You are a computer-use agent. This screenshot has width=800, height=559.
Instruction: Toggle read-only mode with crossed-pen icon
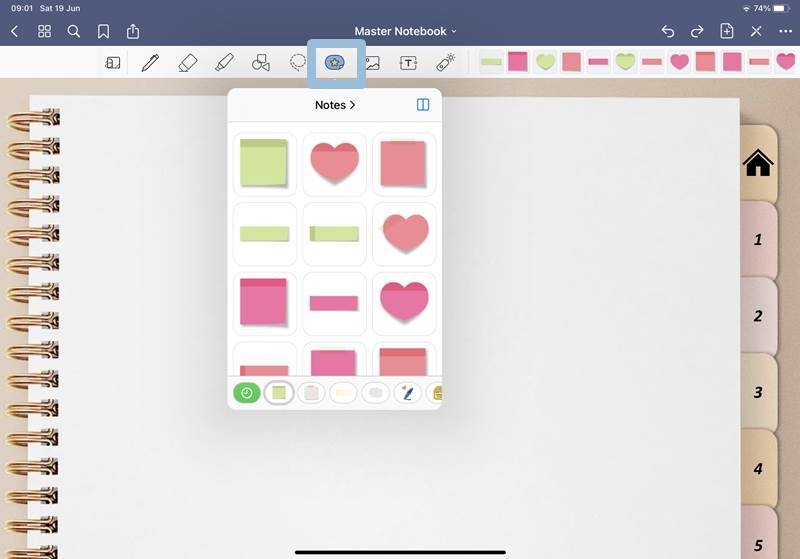(756, 32)
